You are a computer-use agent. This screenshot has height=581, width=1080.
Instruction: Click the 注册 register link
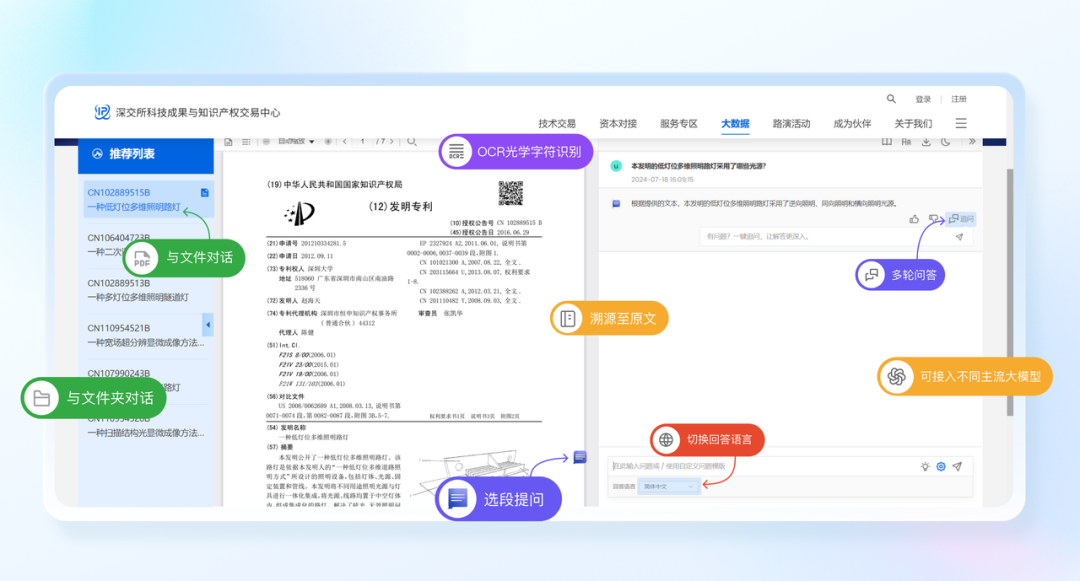tap(957, 98)
